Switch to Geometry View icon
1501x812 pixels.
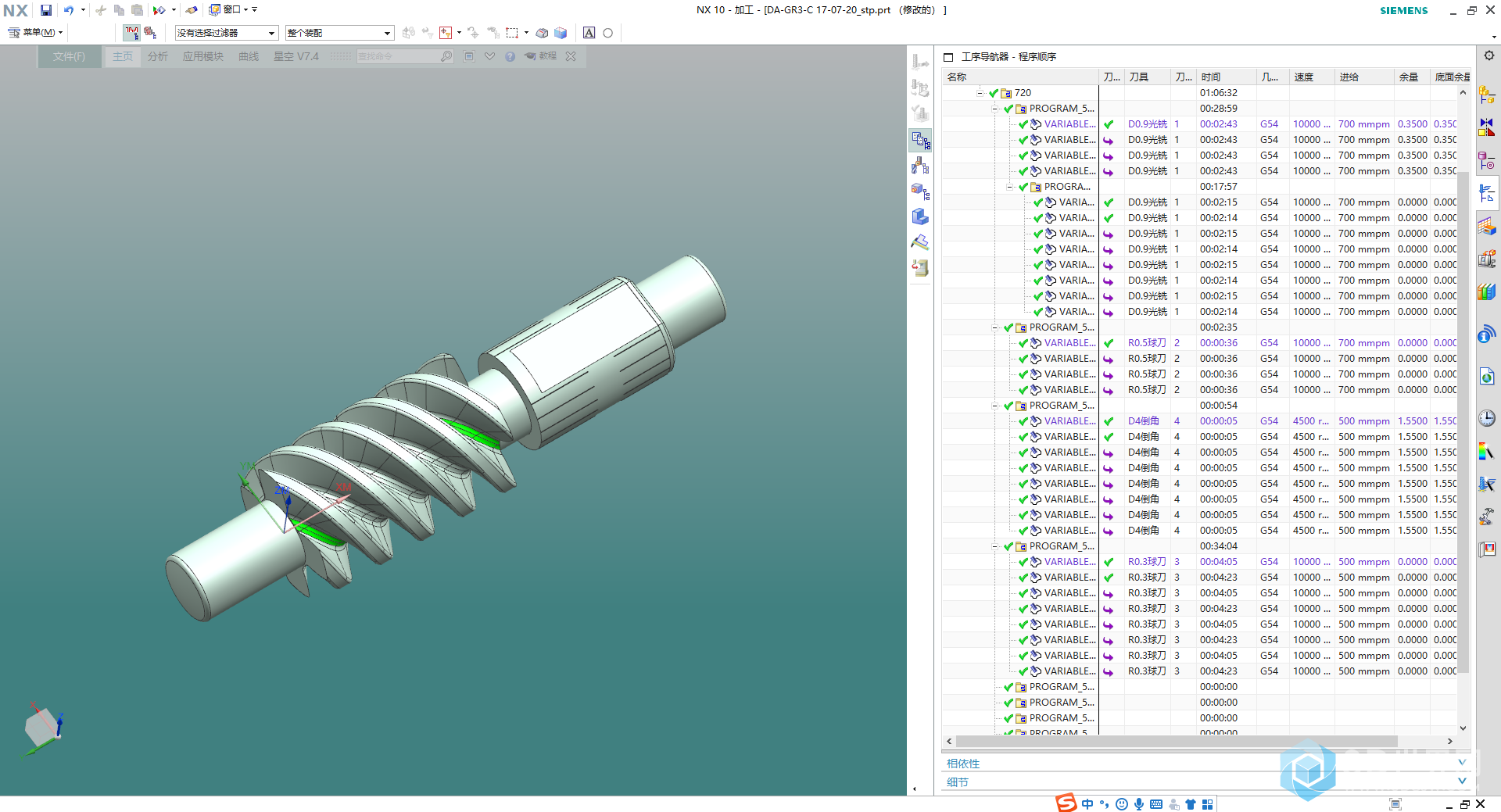click(x=921, y=191)
